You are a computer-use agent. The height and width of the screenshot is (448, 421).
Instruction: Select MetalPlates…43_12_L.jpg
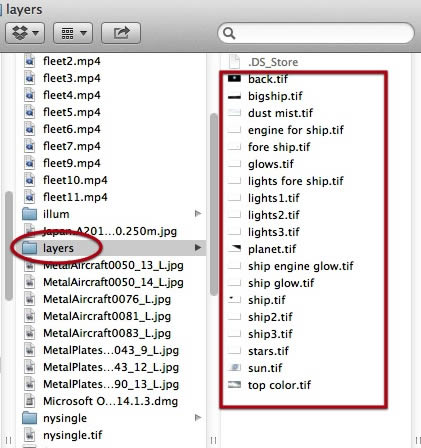click(111, 367)
